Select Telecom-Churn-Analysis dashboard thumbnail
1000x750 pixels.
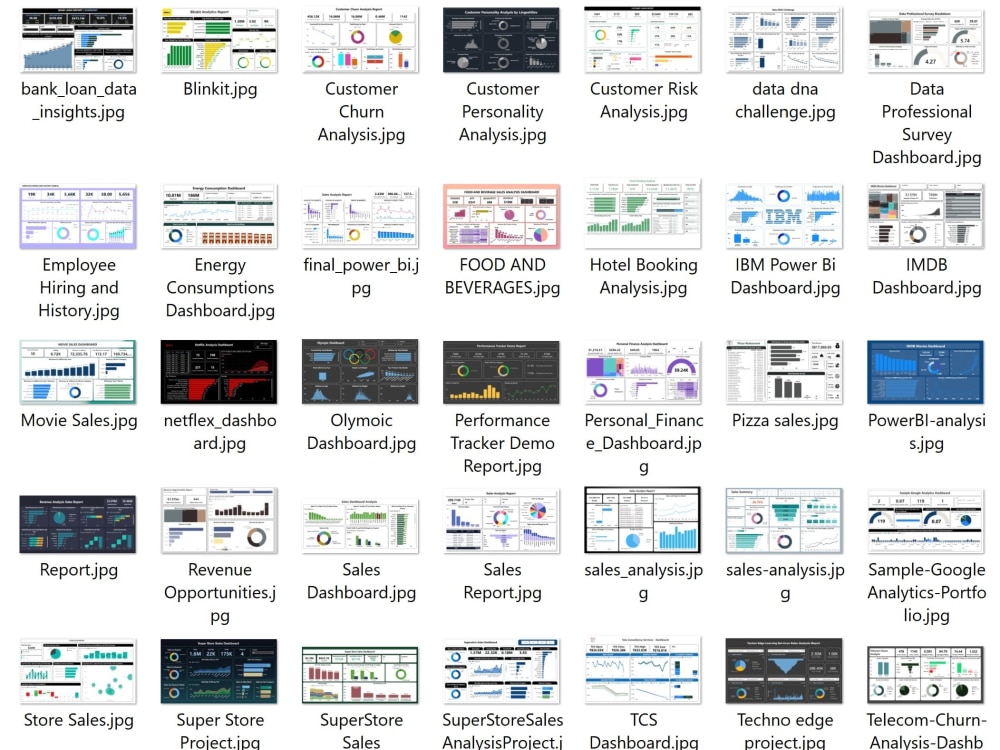pos(926,675)
